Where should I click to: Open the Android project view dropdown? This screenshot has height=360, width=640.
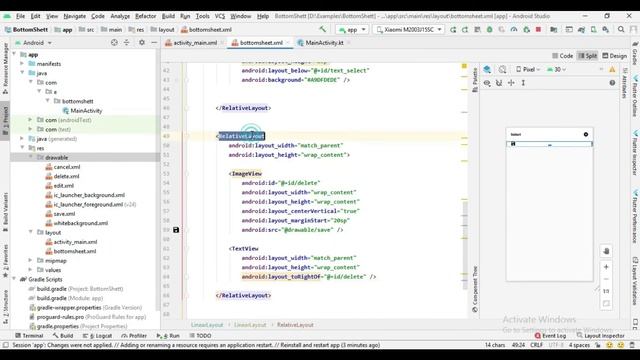[34, 42]
